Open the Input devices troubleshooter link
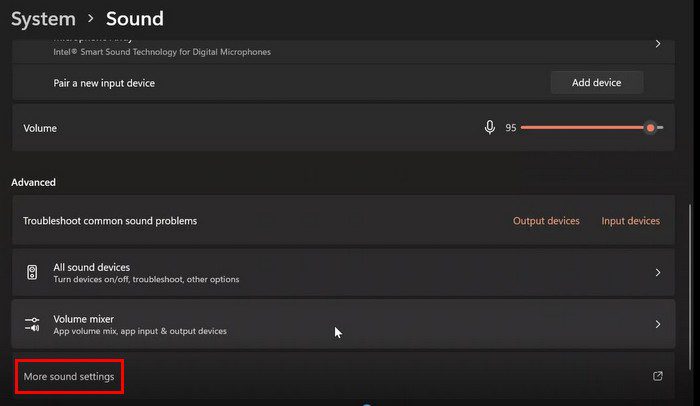The width and height of the screenshot is (700, 406). pyautogui.click(x=630, y=221)
